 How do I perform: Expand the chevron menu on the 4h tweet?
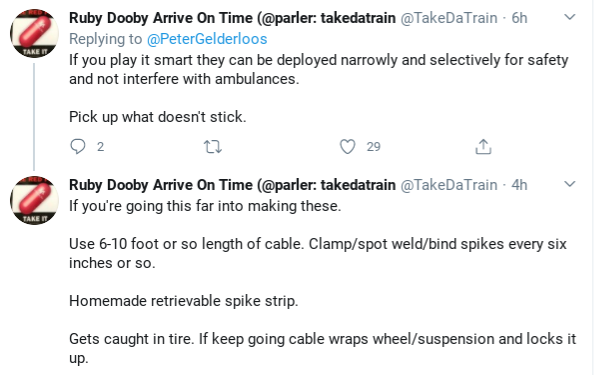tap(570, 184)
